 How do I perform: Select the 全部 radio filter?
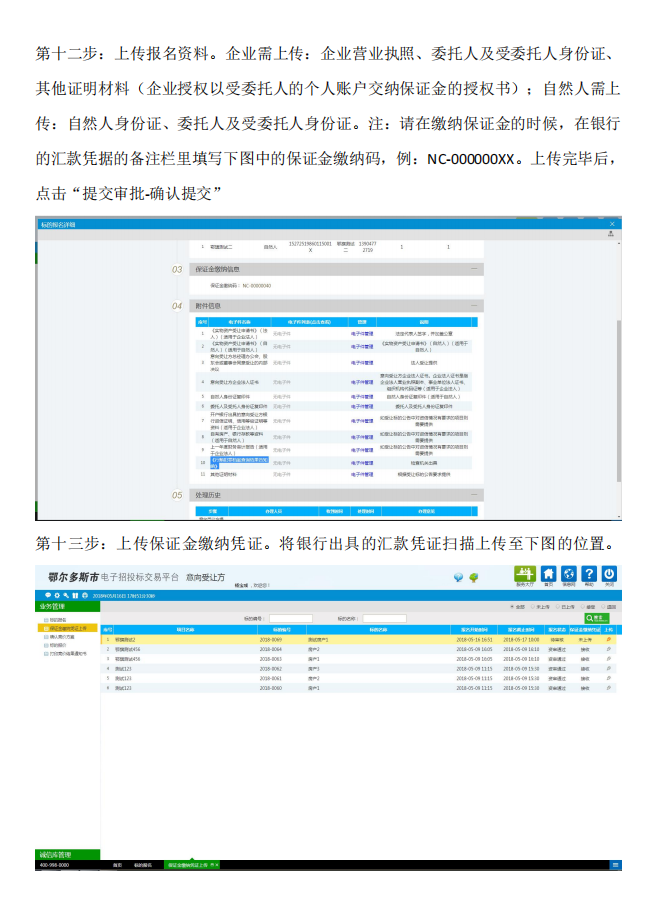[x=511, y=606]
